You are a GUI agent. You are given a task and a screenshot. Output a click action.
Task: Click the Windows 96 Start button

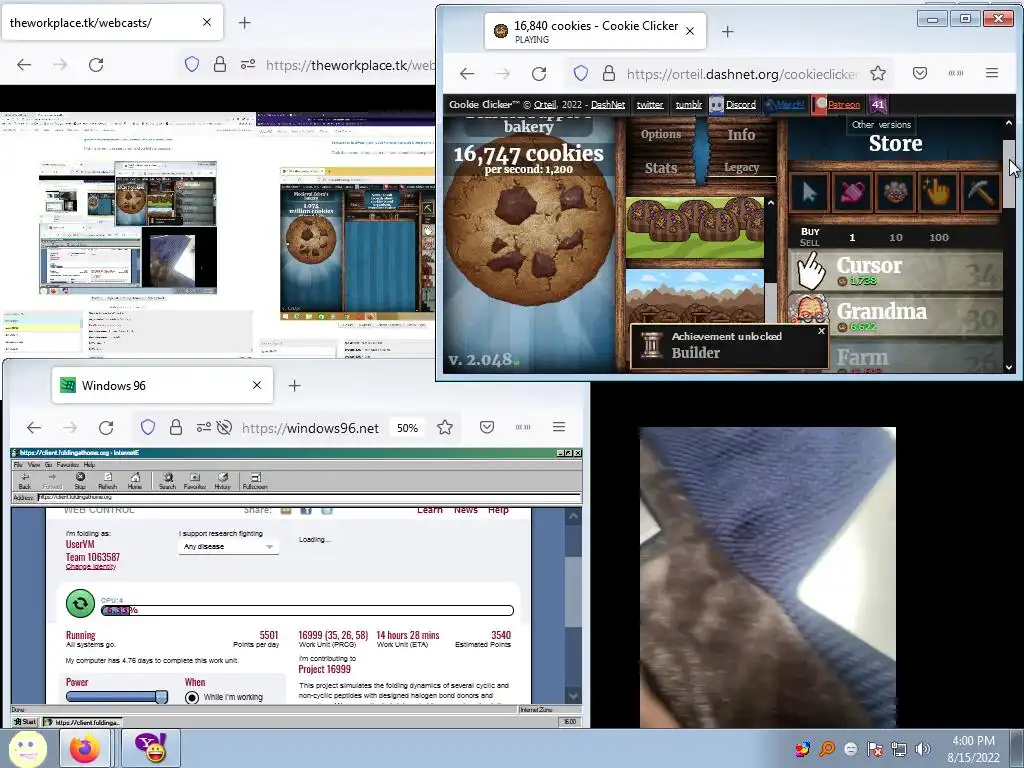coord(25,722)
